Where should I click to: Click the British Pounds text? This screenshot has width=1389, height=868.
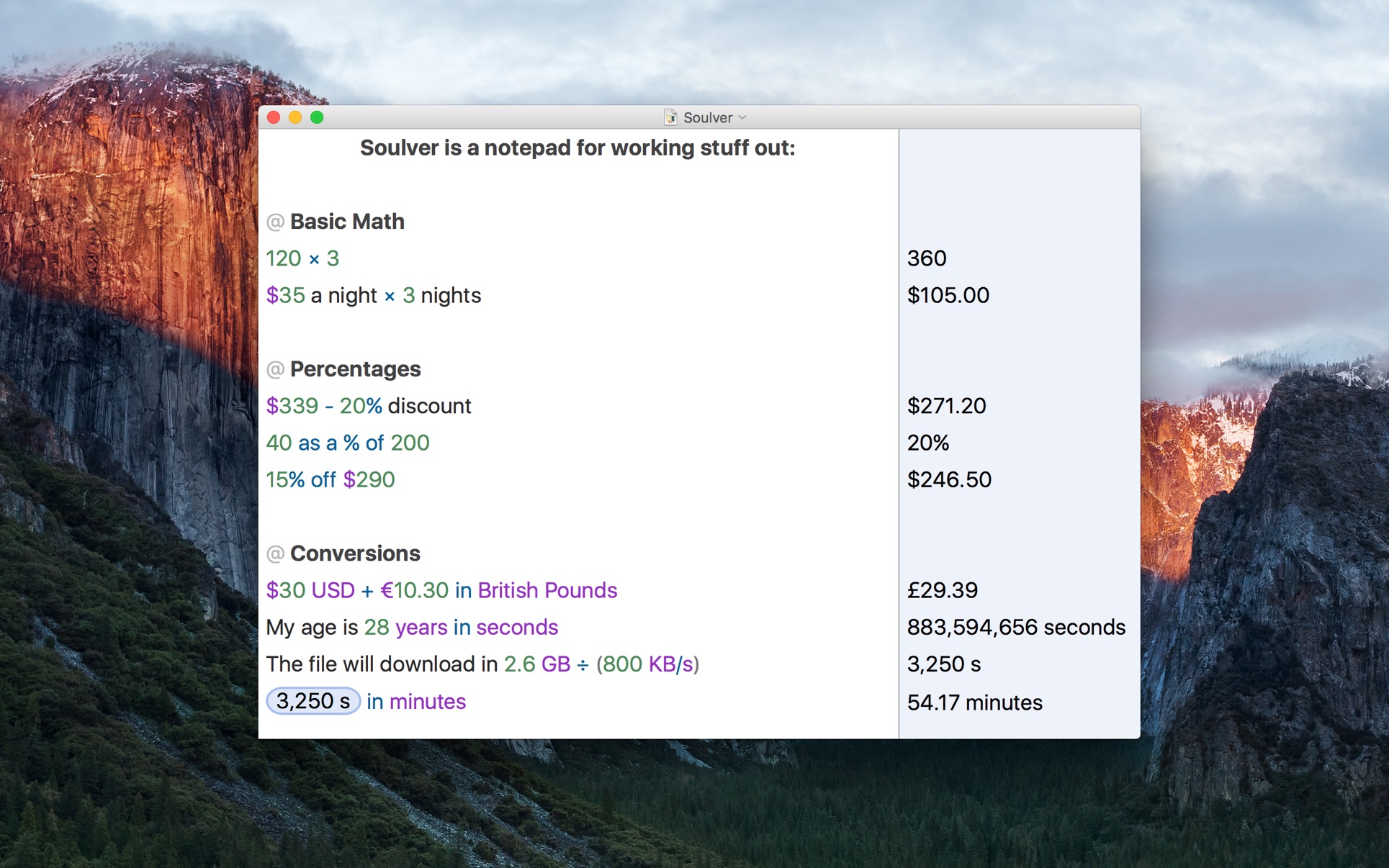coord(547,590)
